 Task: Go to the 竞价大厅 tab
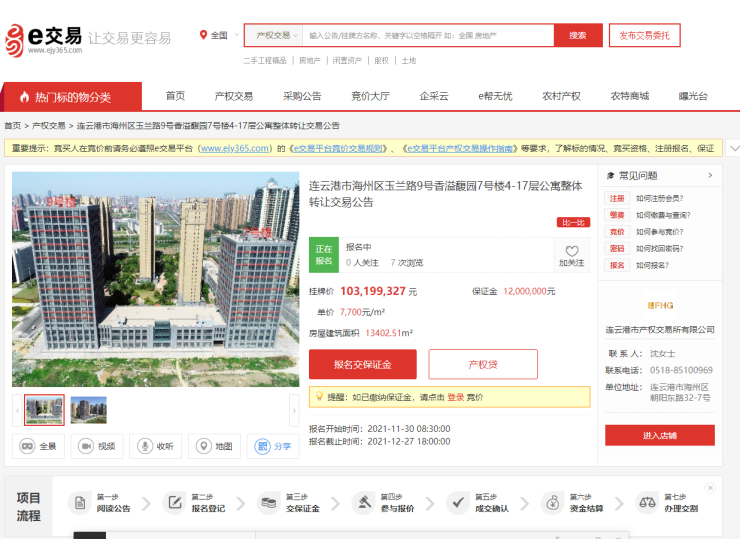coord(370,96)
